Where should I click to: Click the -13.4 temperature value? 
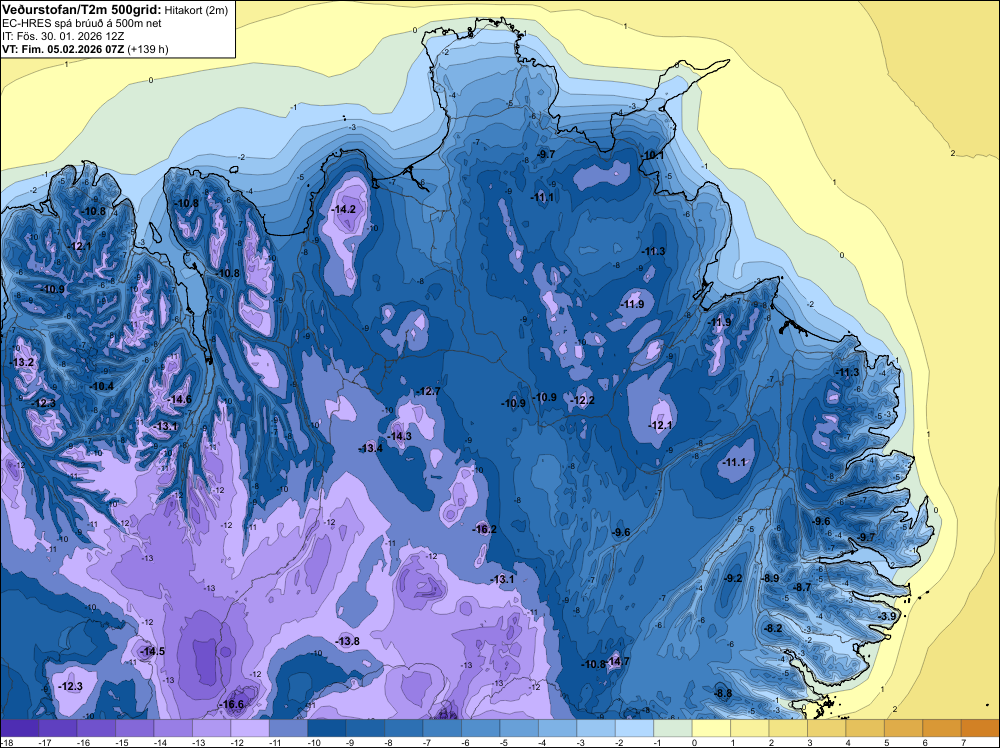pyautogui.click(x=371, y=448)
